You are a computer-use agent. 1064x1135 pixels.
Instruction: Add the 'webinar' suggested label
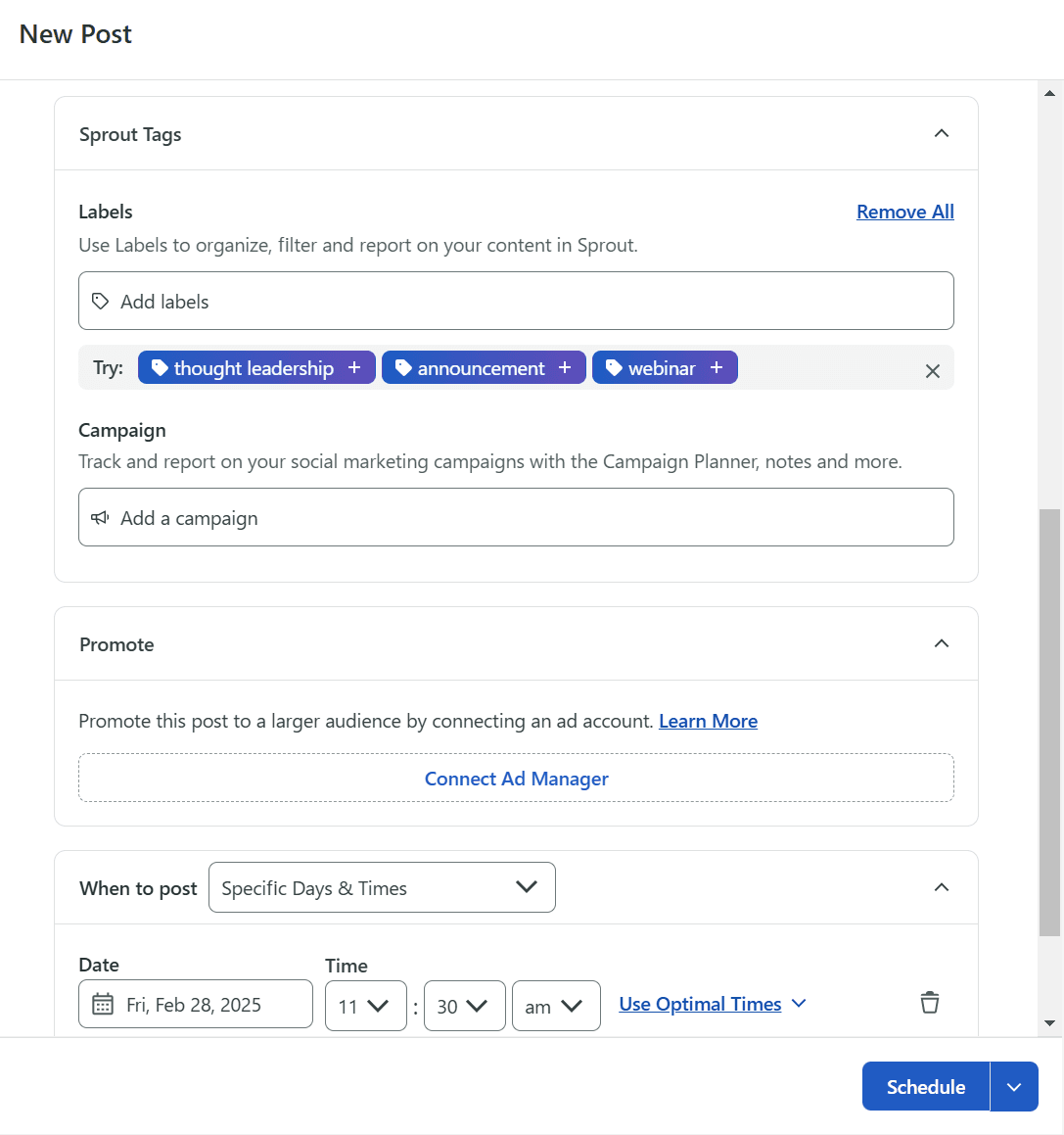(665, 368)
